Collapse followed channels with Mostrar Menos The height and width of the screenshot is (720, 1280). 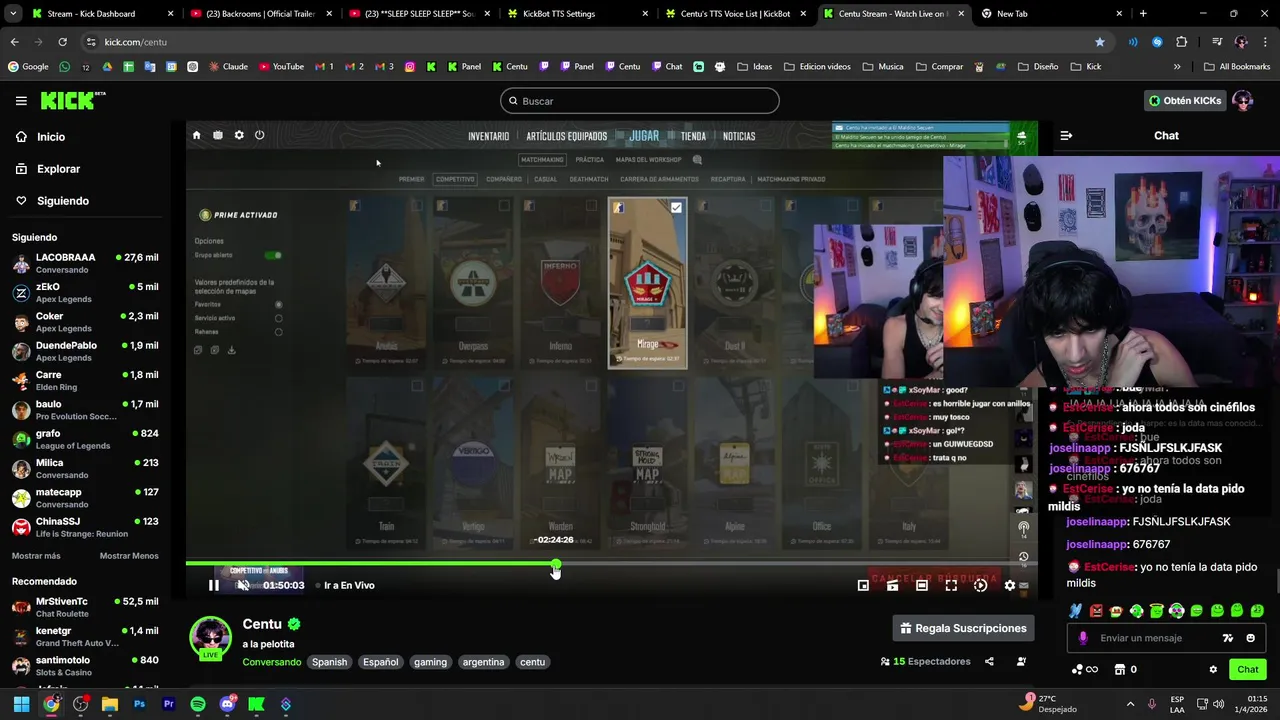pos(129,556)
